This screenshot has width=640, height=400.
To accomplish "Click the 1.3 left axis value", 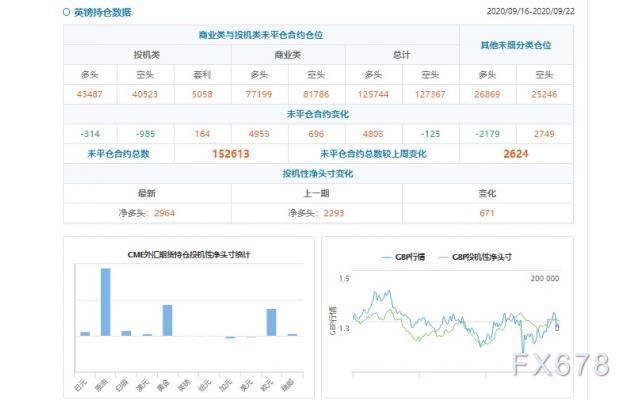I will 344,328.
